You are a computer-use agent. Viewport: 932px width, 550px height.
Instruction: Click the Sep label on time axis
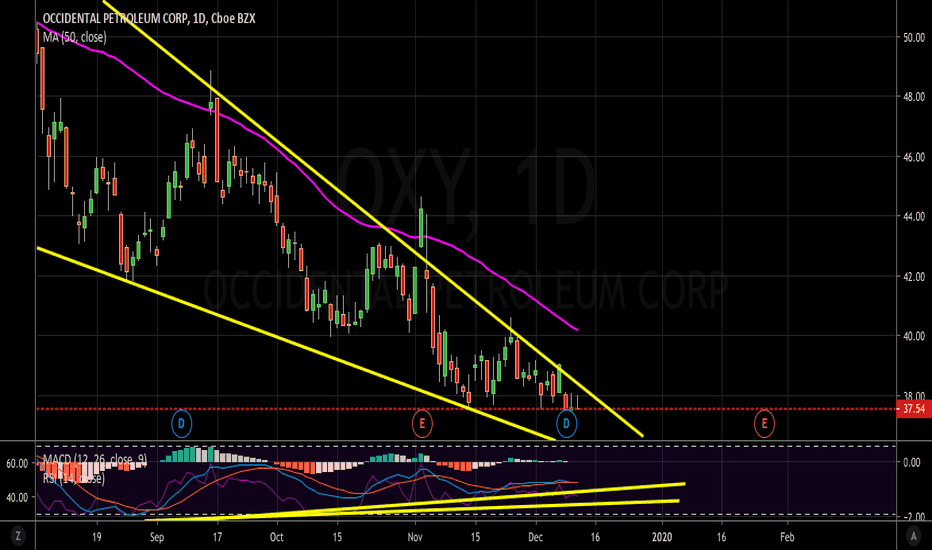coord(157,537)
